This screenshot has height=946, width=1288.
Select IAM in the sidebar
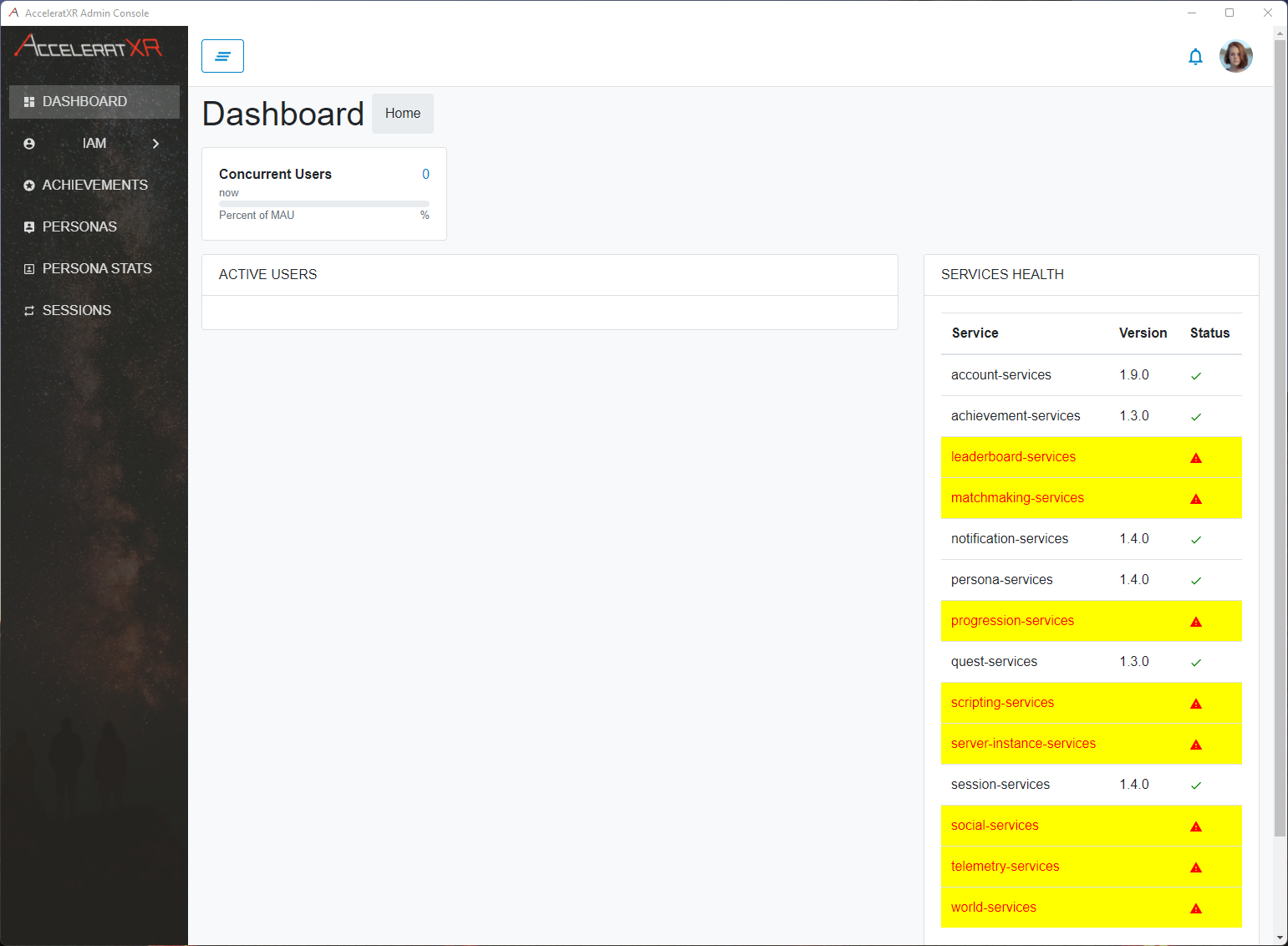click(94, 144)
